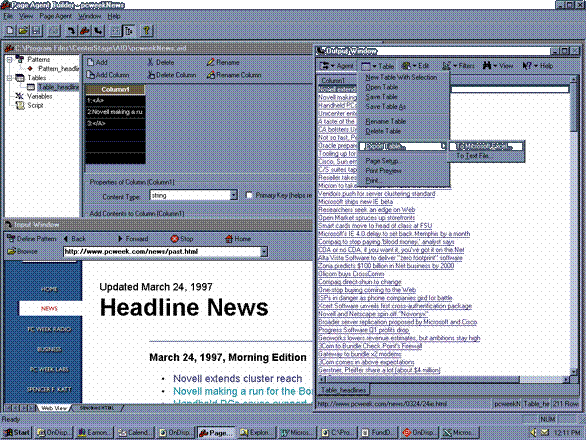The width and height of the screenshot is (586, 440).
Task: Click the NEWS sidebar link
Action: point(49,308)
